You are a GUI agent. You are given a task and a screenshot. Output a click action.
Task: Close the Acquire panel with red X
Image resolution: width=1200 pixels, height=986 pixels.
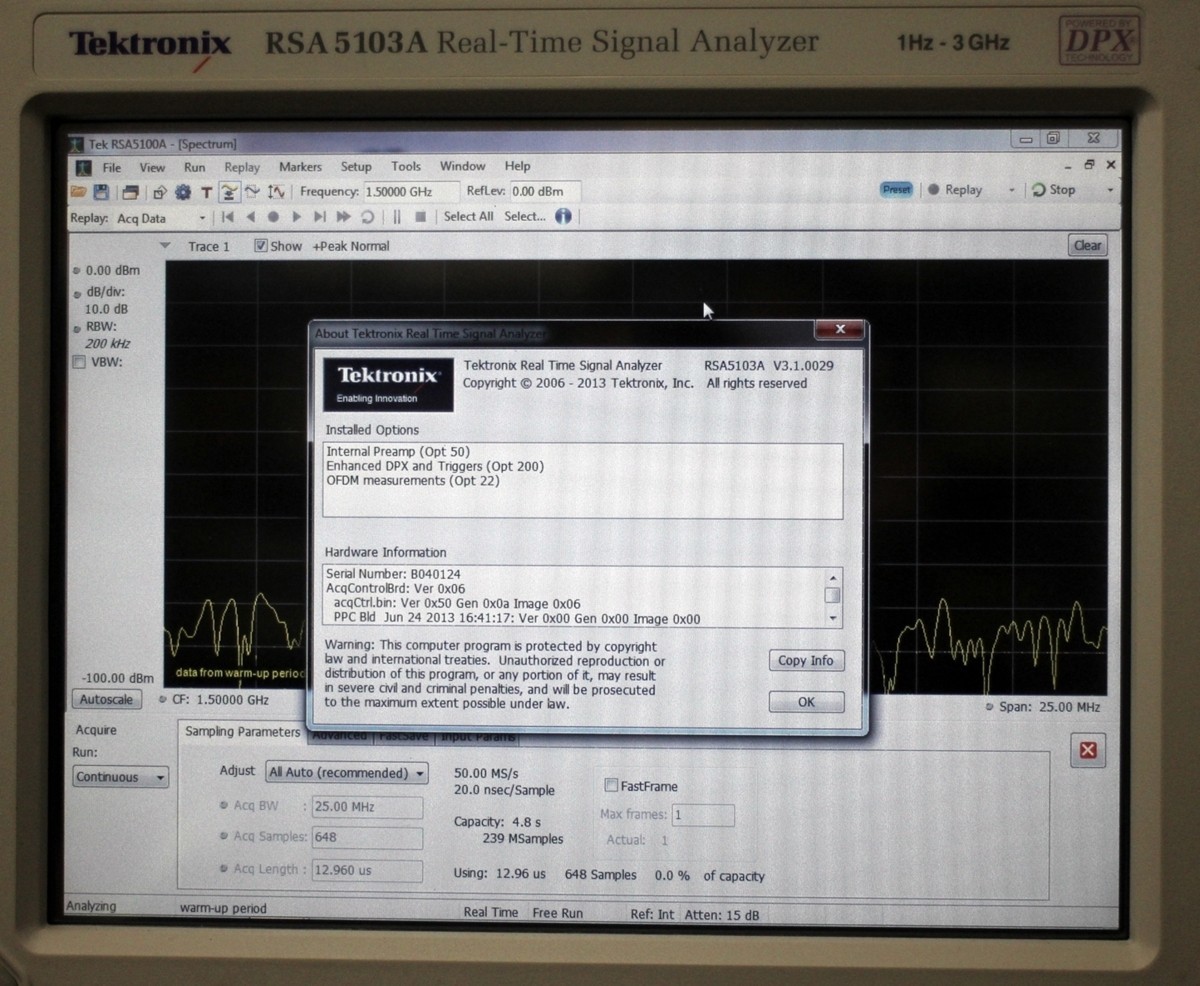coord(1088,750)
